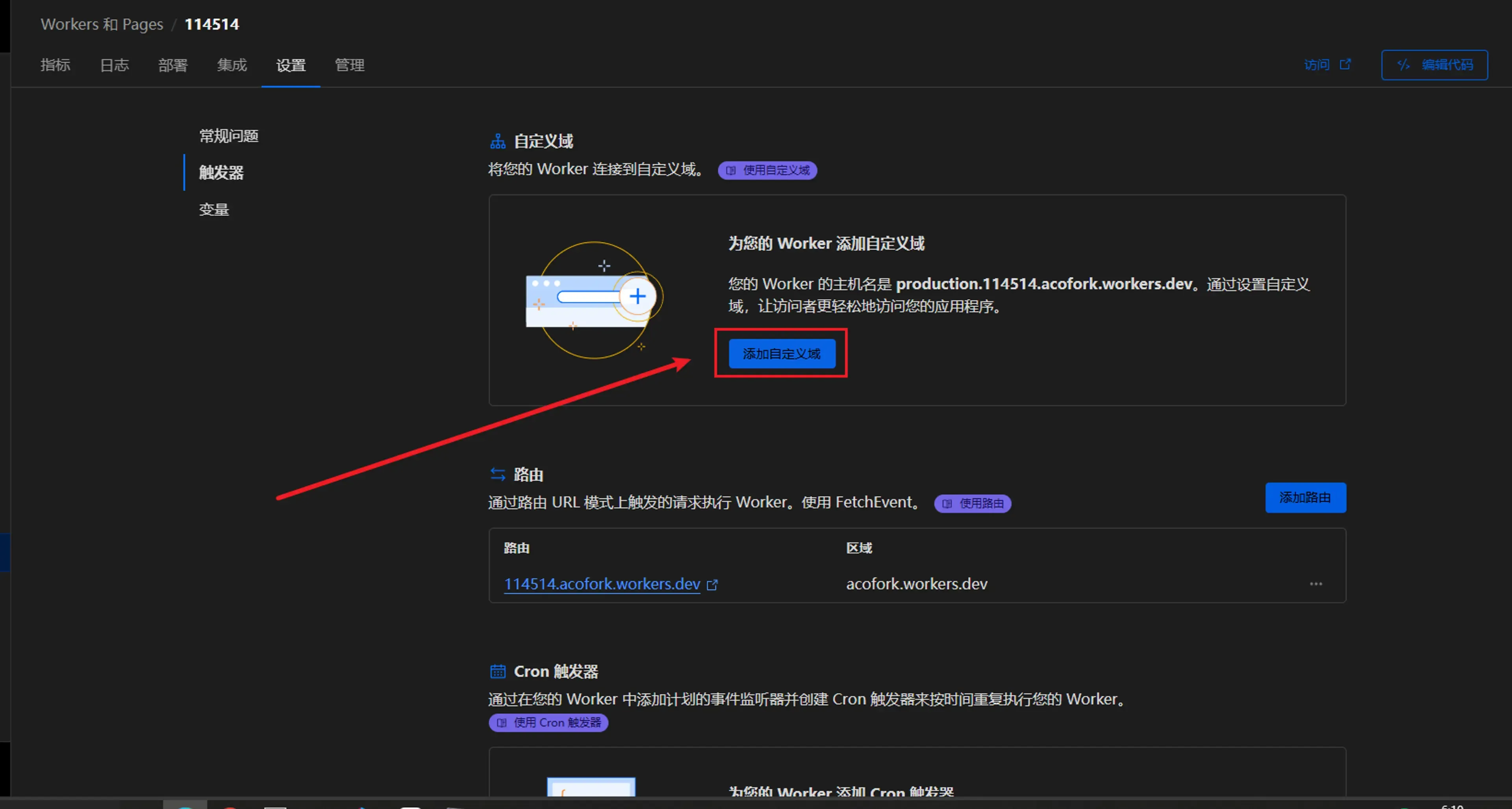
Task: Click the 添加自定义域 button
Action: [781, 353]
